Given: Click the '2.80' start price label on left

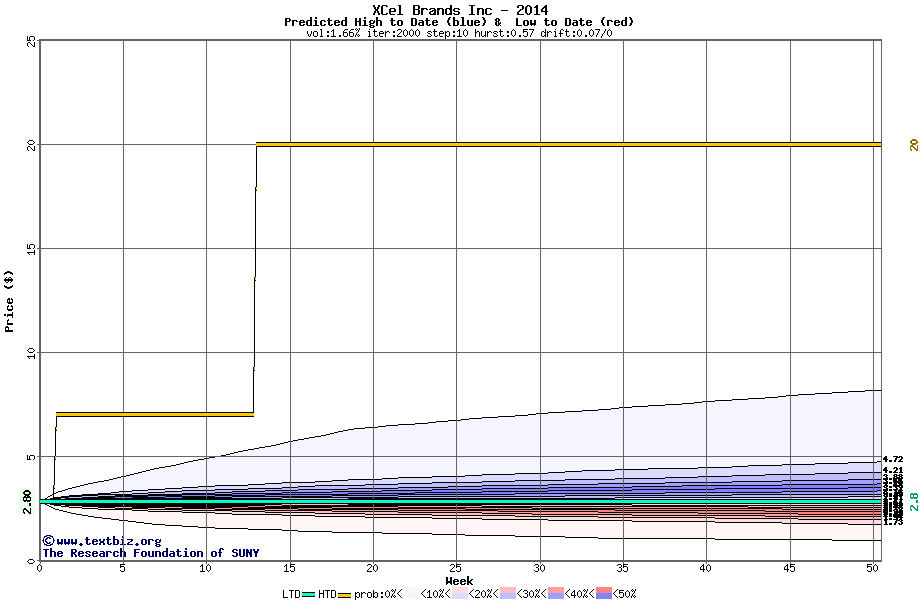Looking at the screenshot, I should click(x=27, y=501).
